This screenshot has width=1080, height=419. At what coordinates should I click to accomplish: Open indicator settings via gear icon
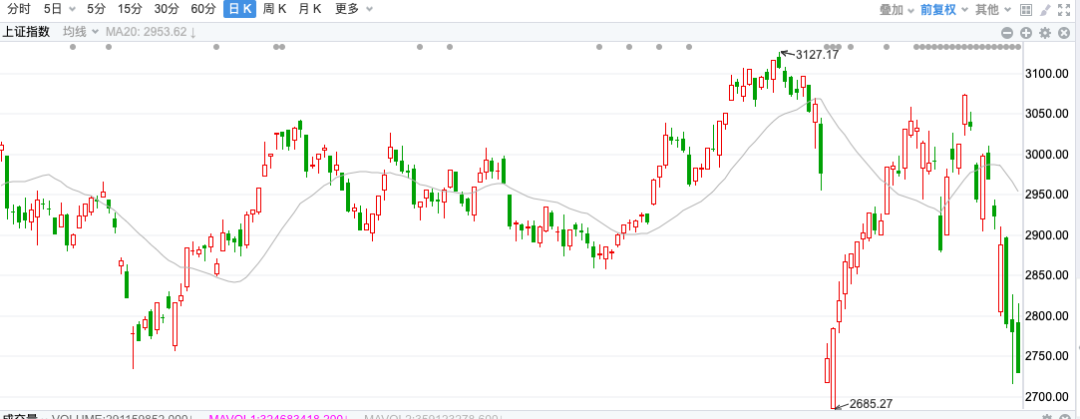click(x=1045, y=32)
